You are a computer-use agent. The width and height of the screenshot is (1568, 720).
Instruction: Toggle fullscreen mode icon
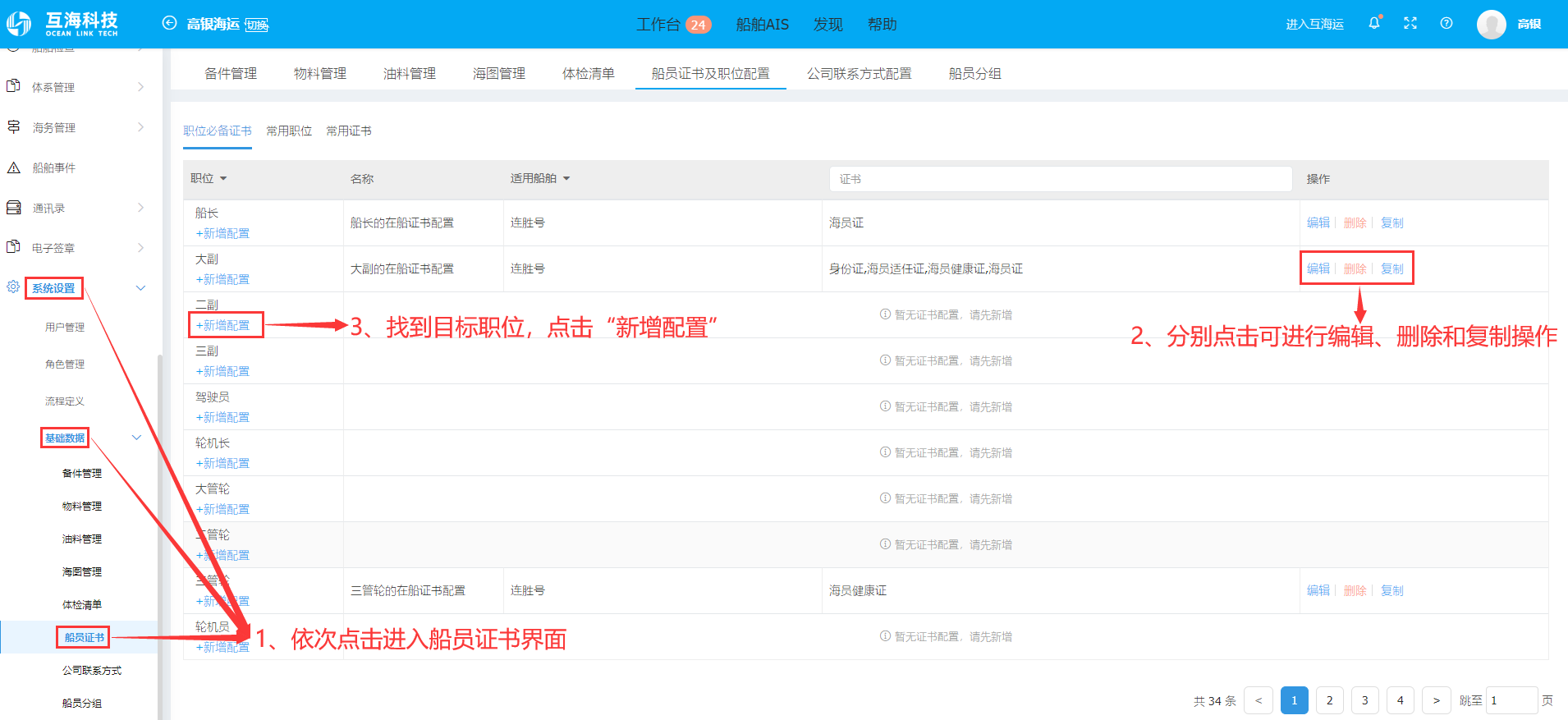[x=1410, y=23]
